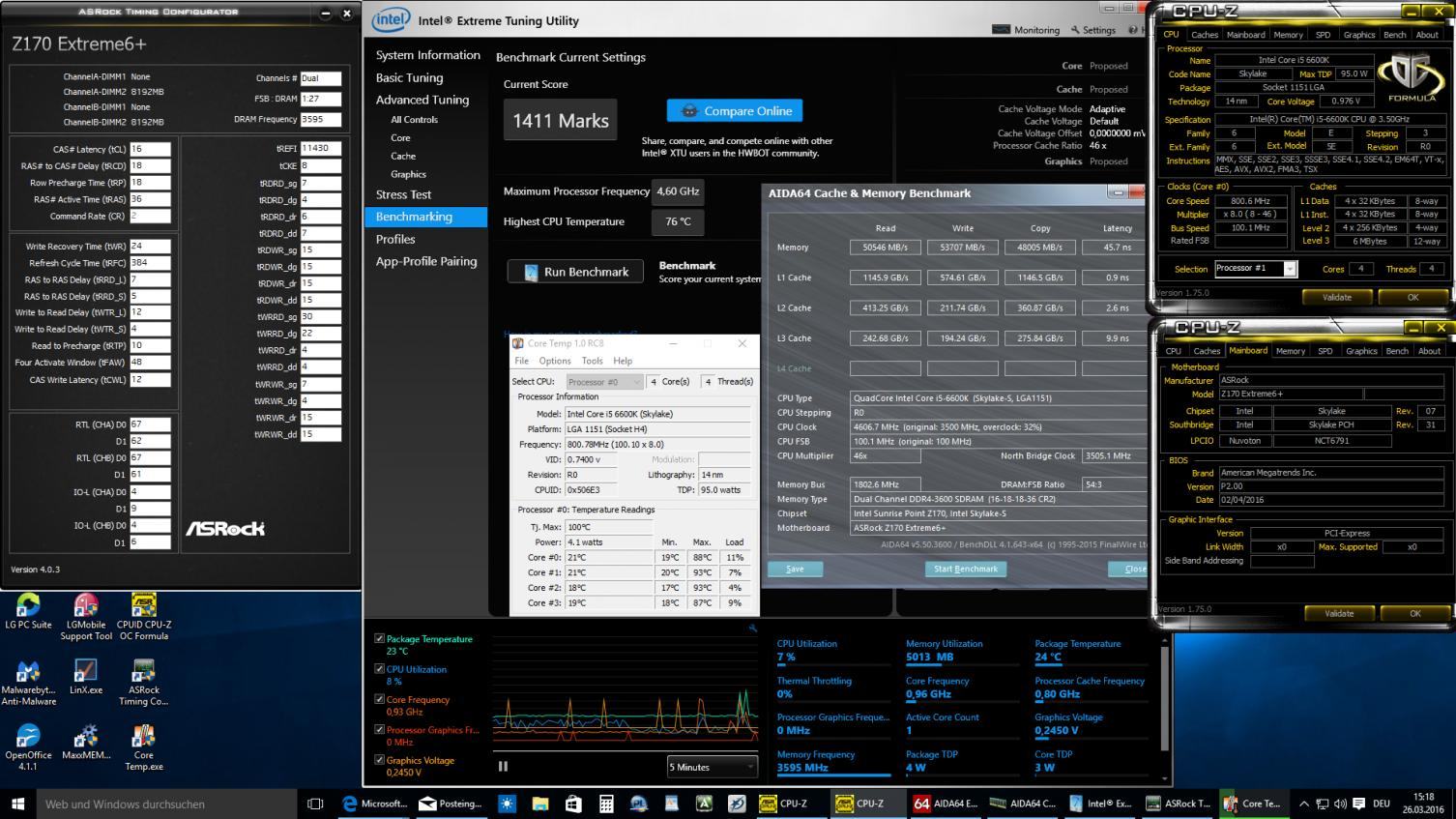Open Microsoft Edge taskbar item

pyautogui.click(x=376, y=804)
